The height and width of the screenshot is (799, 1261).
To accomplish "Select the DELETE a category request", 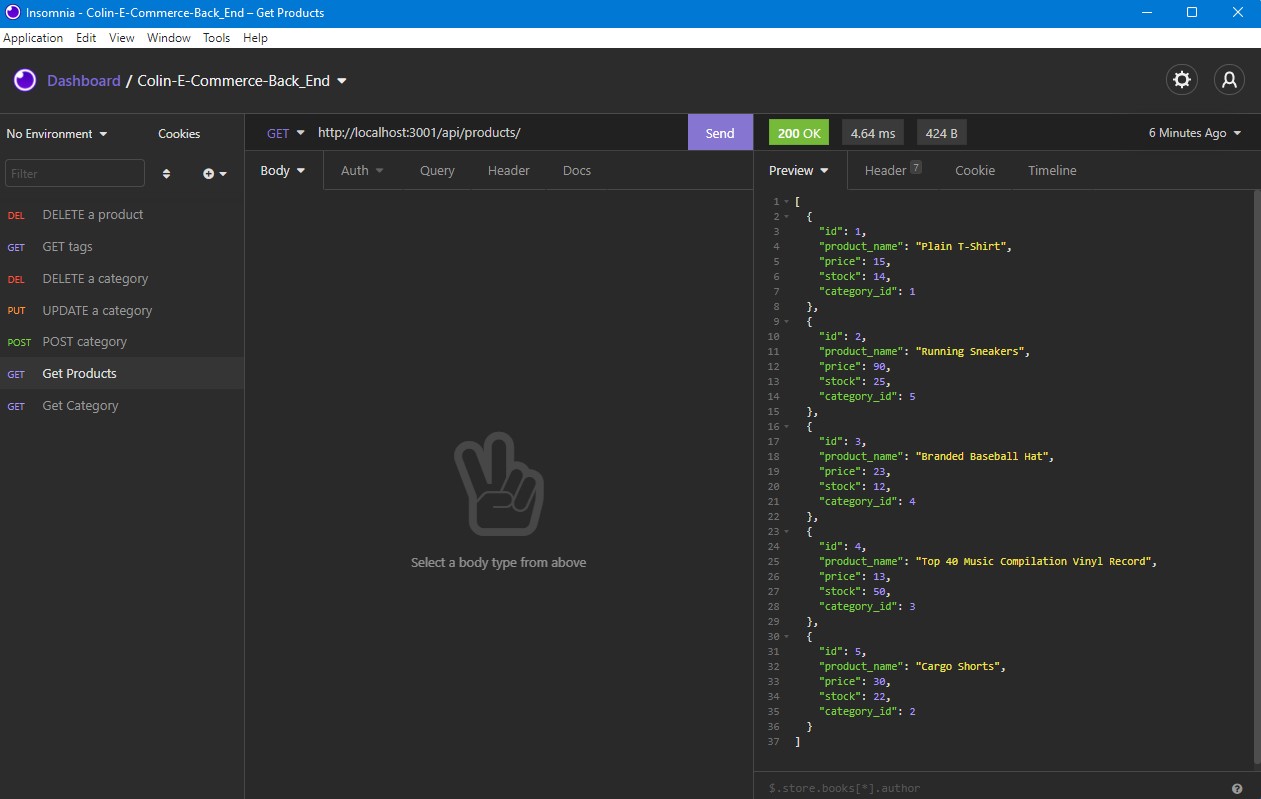I will (x=122, y=278).
